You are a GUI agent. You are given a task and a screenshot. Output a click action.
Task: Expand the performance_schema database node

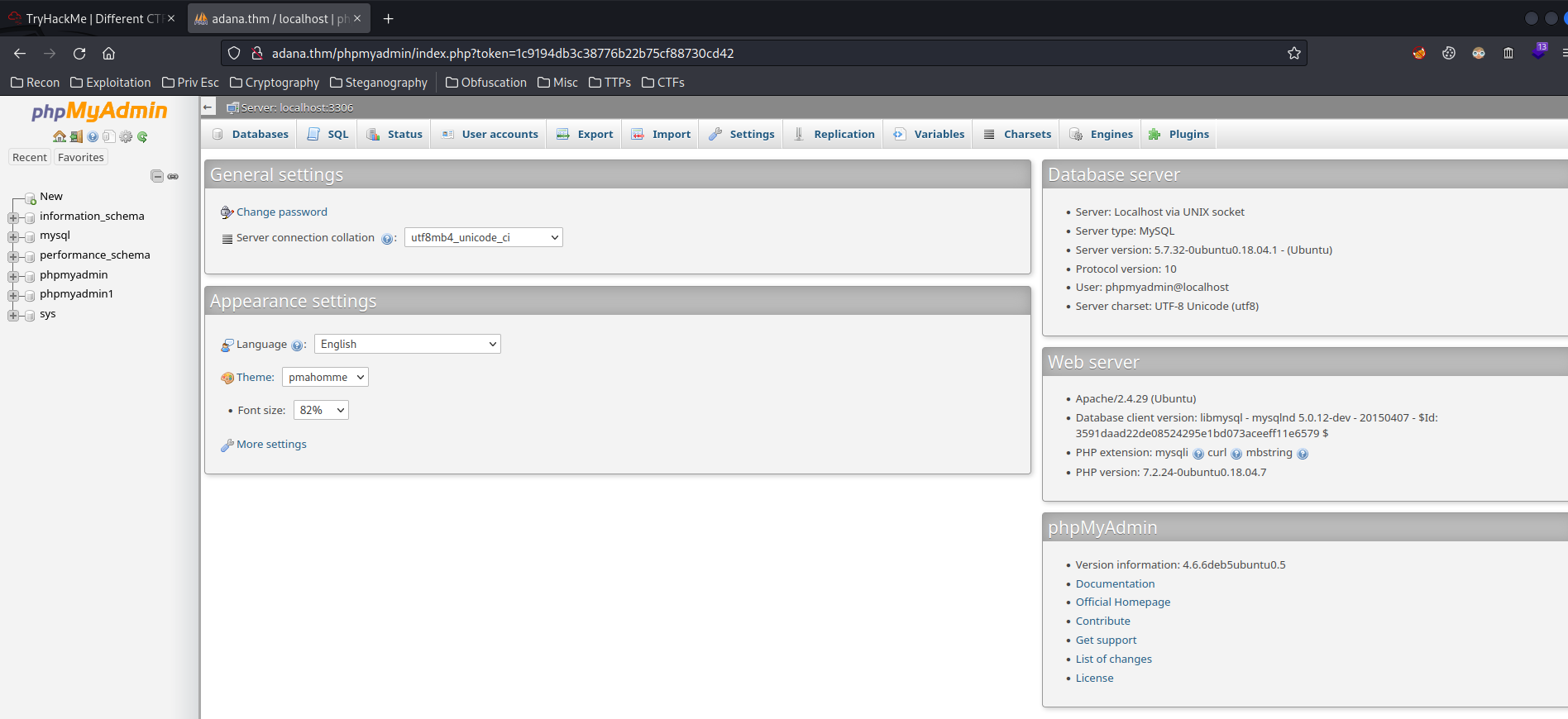13,256
